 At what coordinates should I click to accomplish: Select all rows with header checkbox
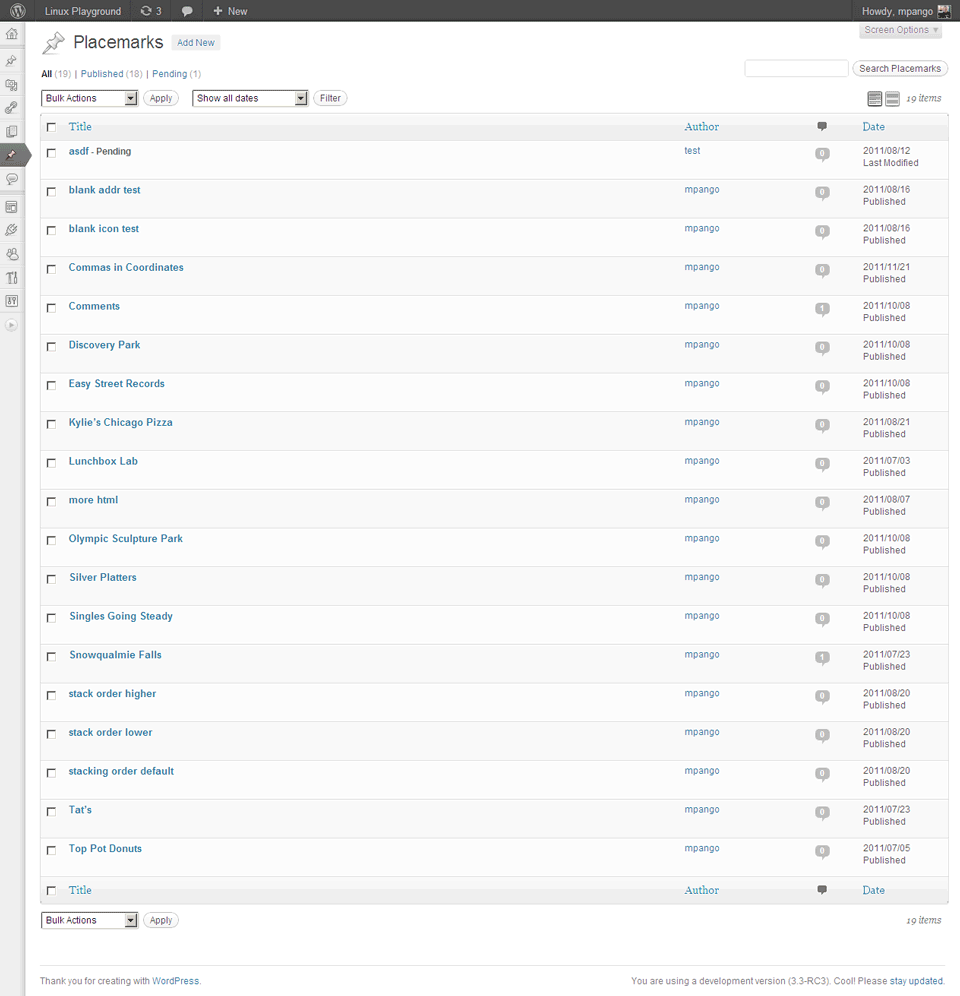(x=51, y=127)
